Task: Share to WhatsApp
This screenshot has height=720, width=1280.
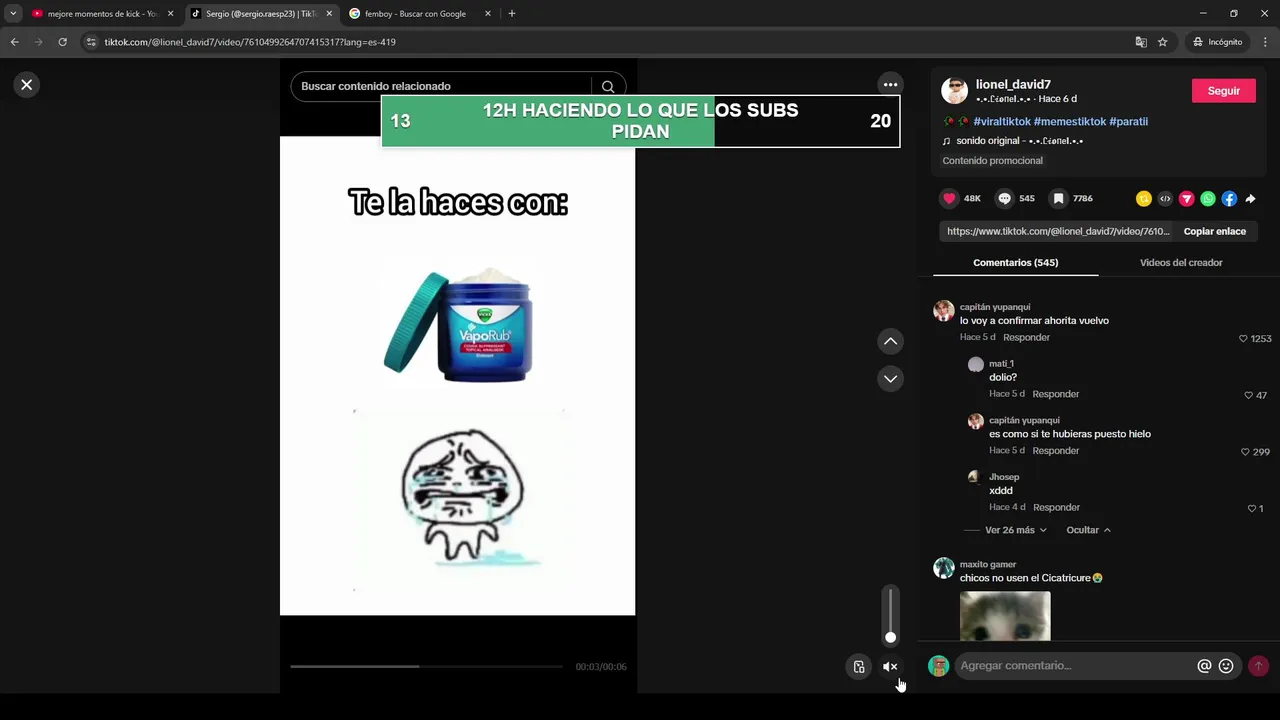Action: tap(1208, 199)
